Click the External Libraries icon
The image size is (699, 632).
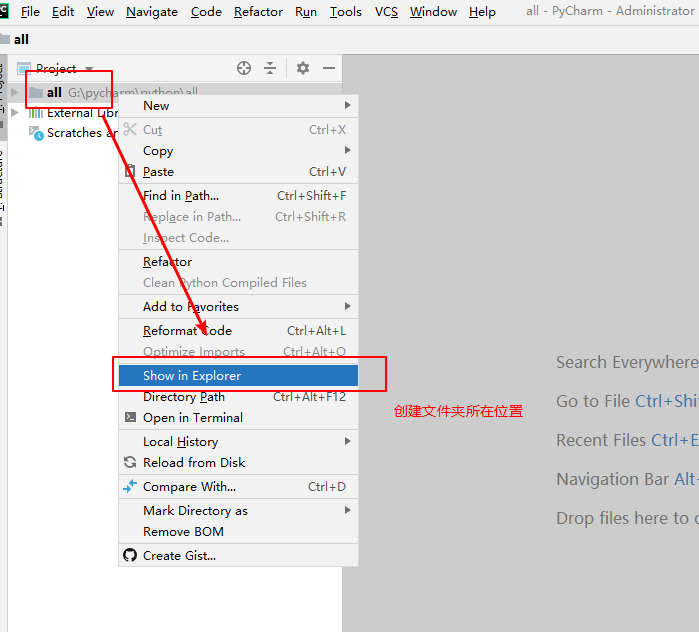(x=36, y=113)
